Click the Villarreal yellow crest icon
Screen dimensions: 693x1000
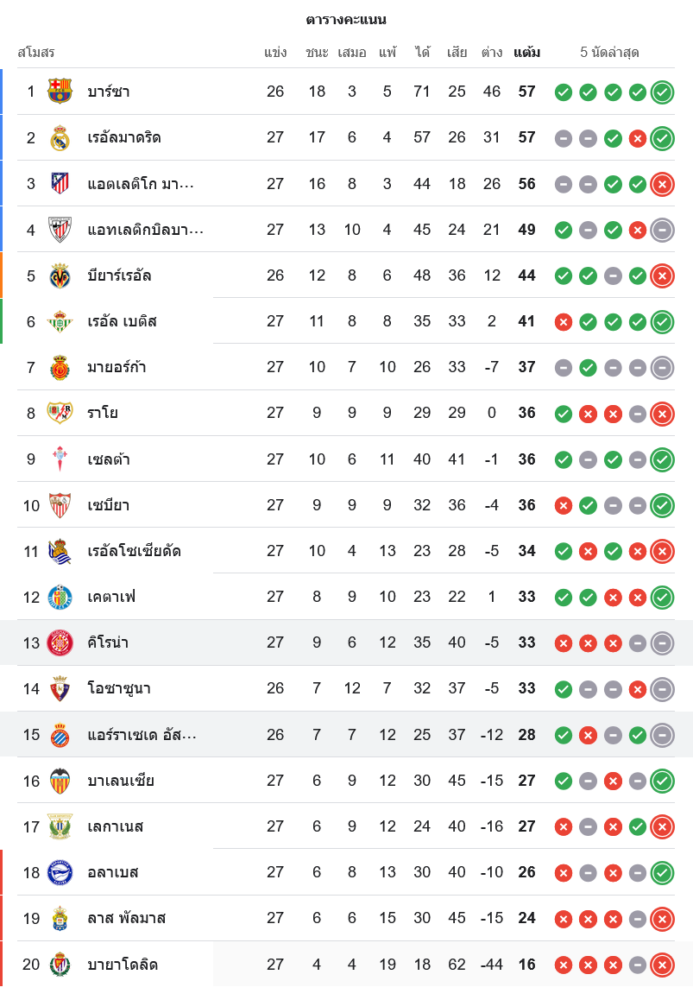click(60, 276)
